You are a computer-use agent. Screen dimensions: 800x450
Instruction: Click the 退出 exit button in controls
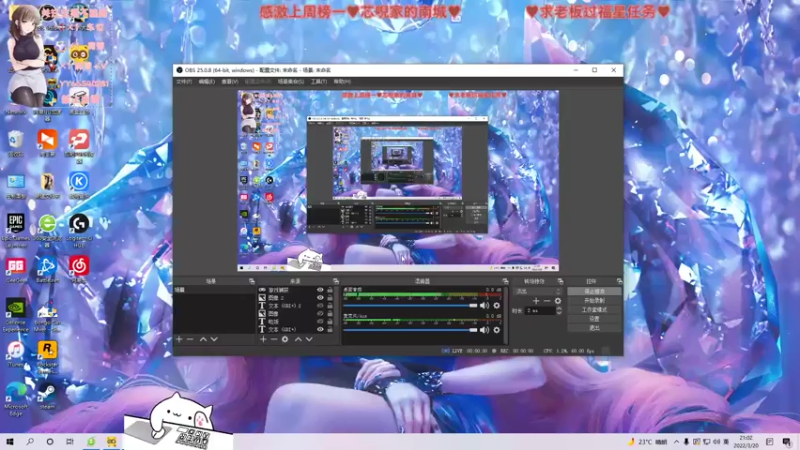pos(594,328)
